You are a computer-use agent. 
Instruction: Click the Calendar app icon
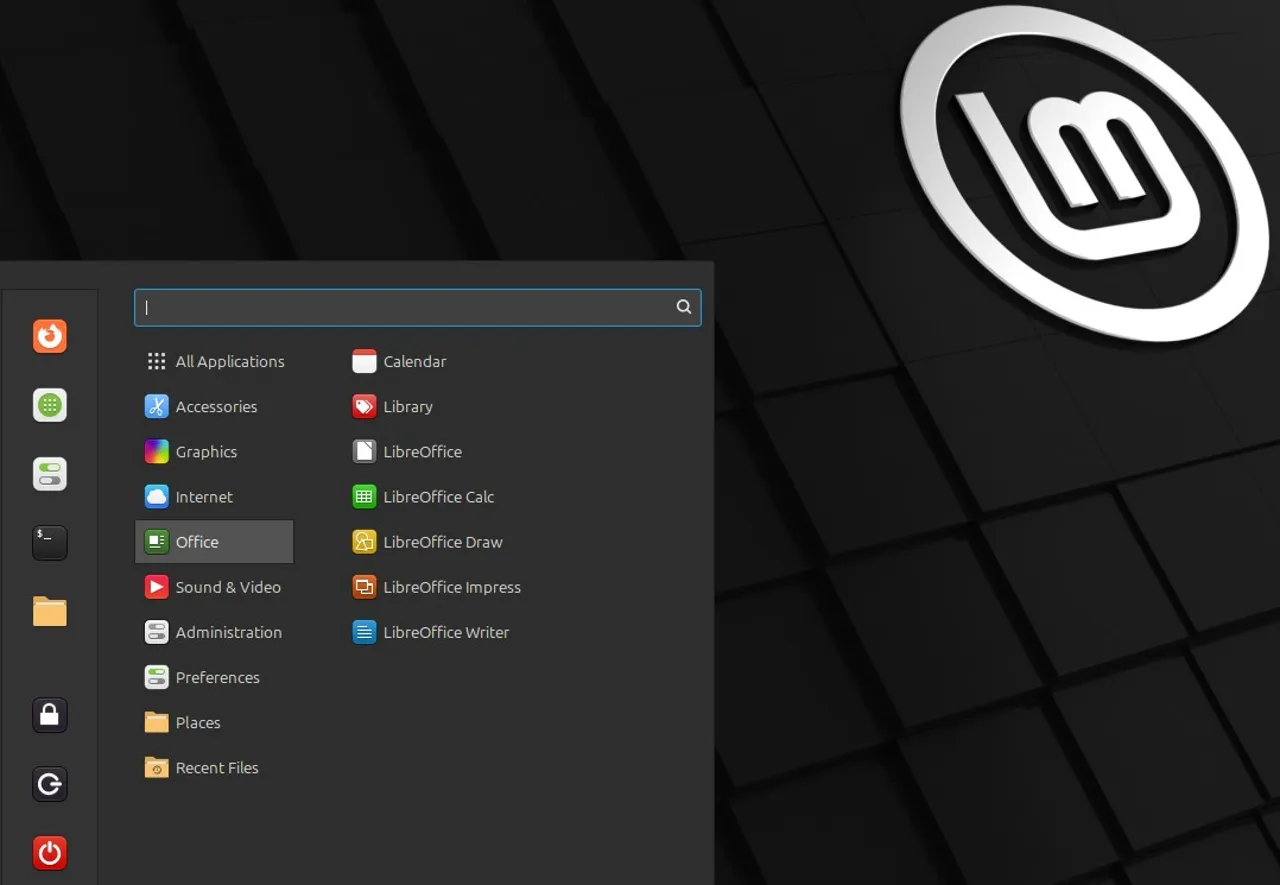(x=365, y=361)
